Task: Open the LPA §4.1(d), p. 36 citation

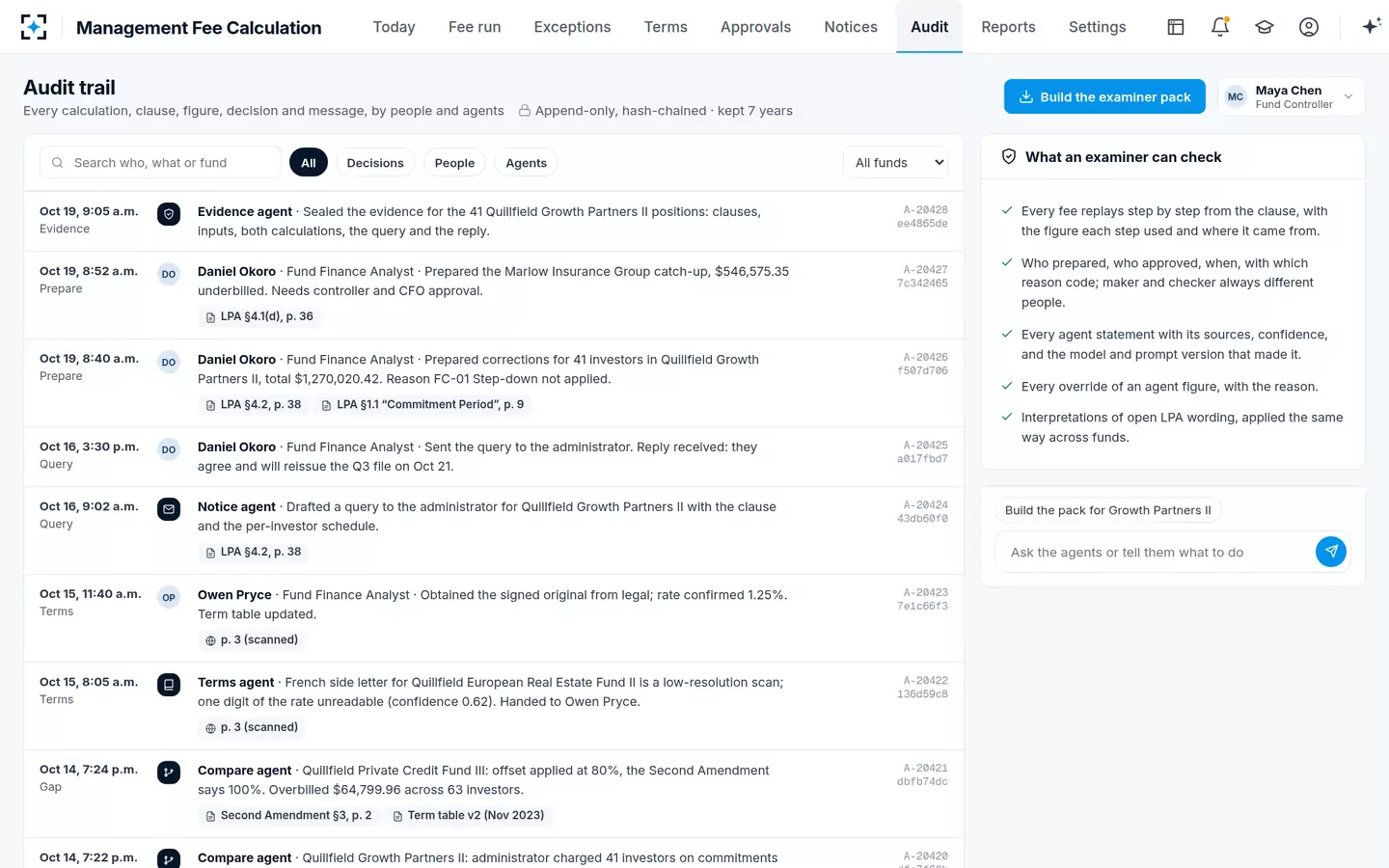Action: pyautogui.click(x=259, y=316)
